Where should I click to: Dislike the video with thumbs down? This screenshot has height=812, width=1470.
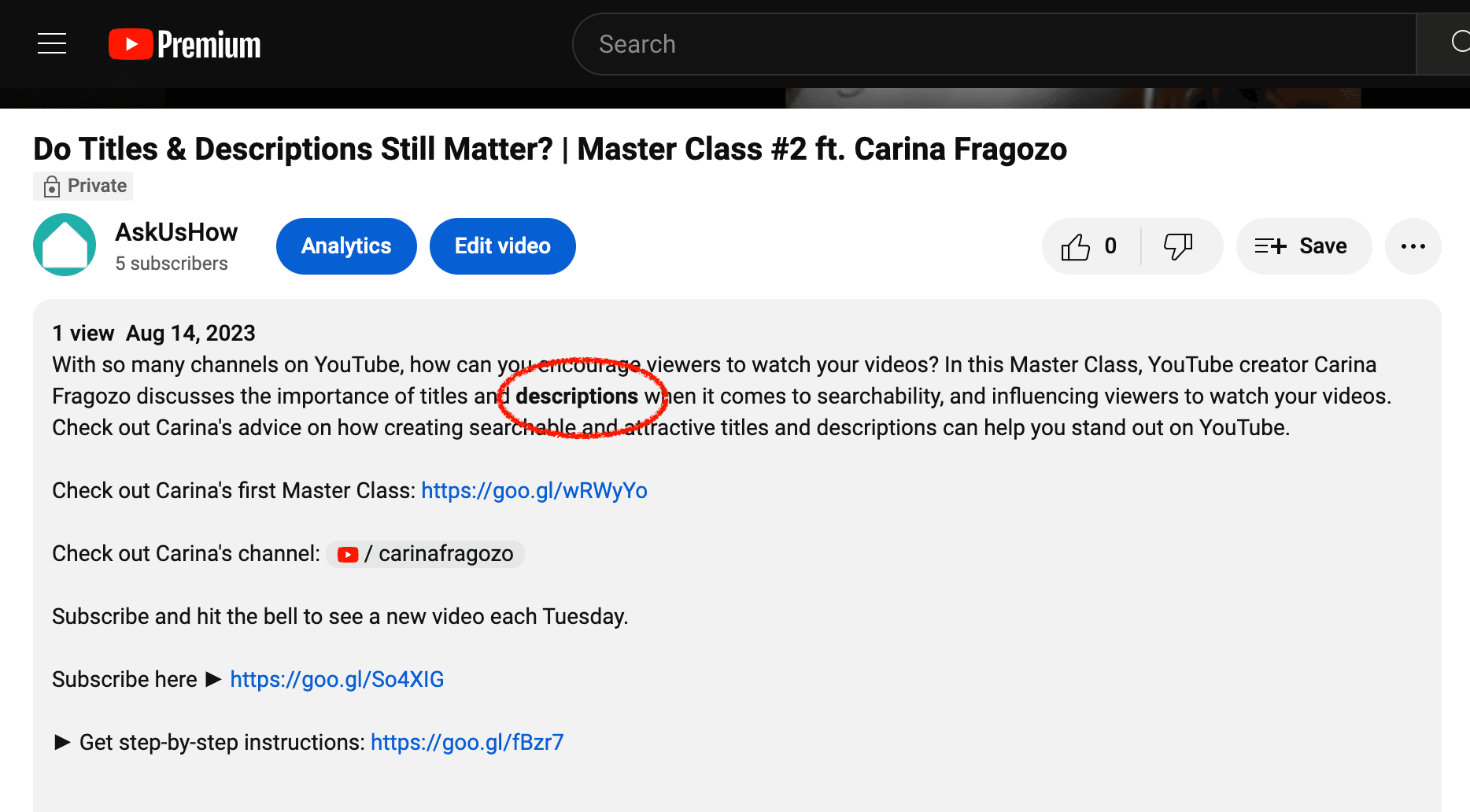[1178, 246]
